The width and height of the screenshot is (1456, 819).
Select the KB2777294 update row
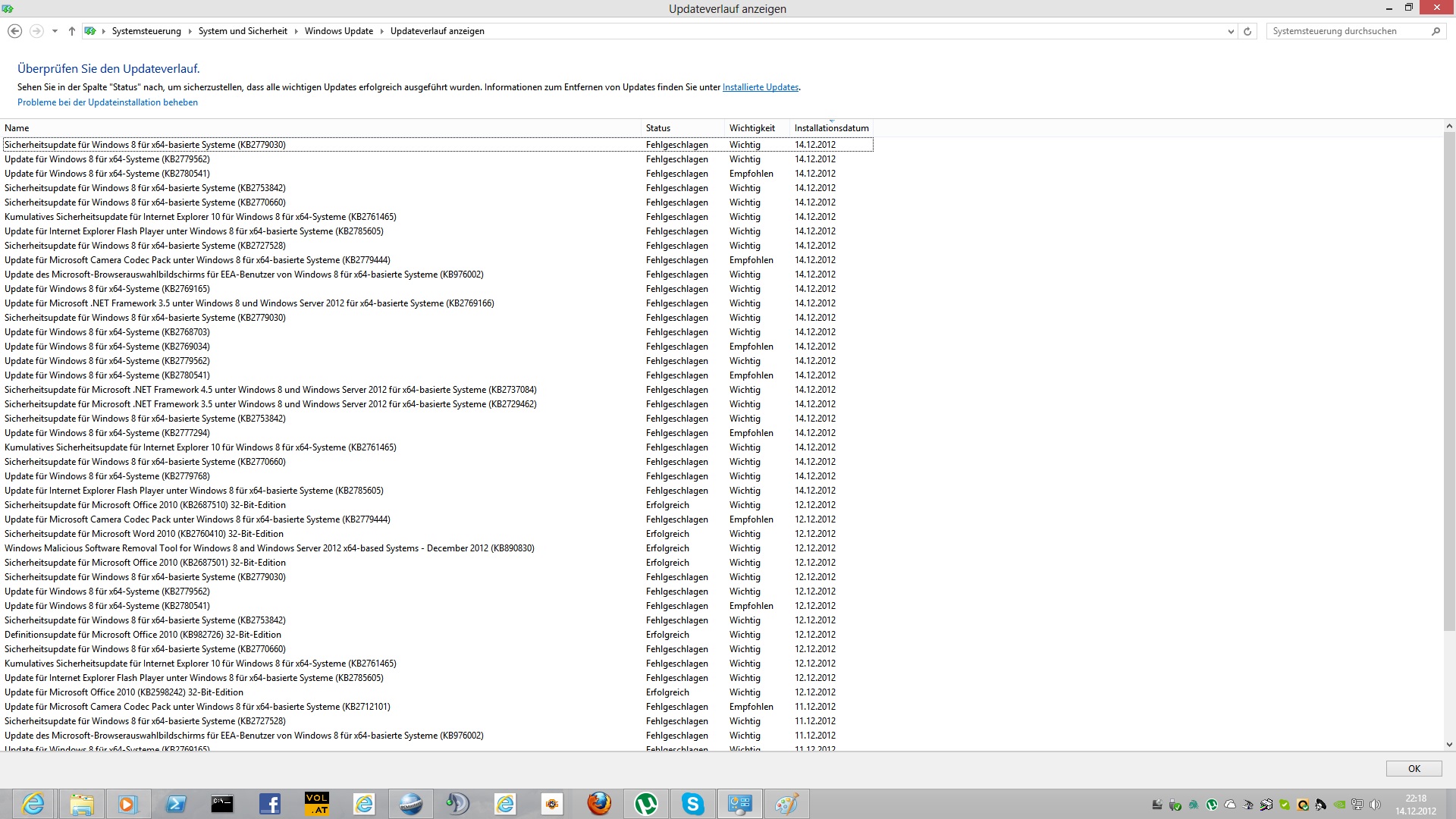438,433
